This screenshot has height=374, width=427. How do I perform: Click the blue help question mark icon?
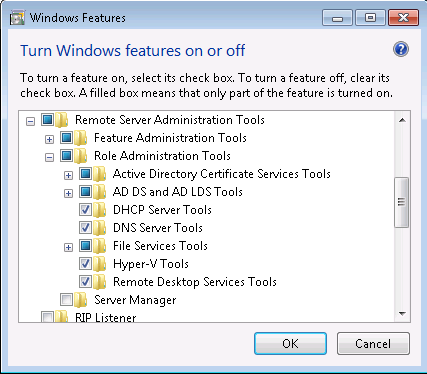401,49
